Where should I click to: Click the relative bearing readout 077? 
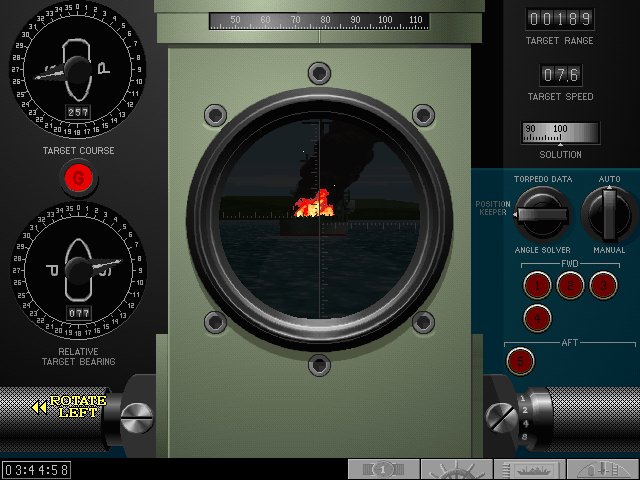click(x=79, y=313)
